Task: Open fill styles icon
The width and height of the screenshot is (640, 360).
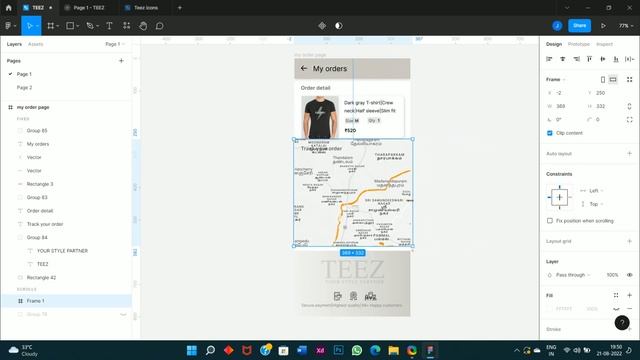Action: tap(616, 295)
